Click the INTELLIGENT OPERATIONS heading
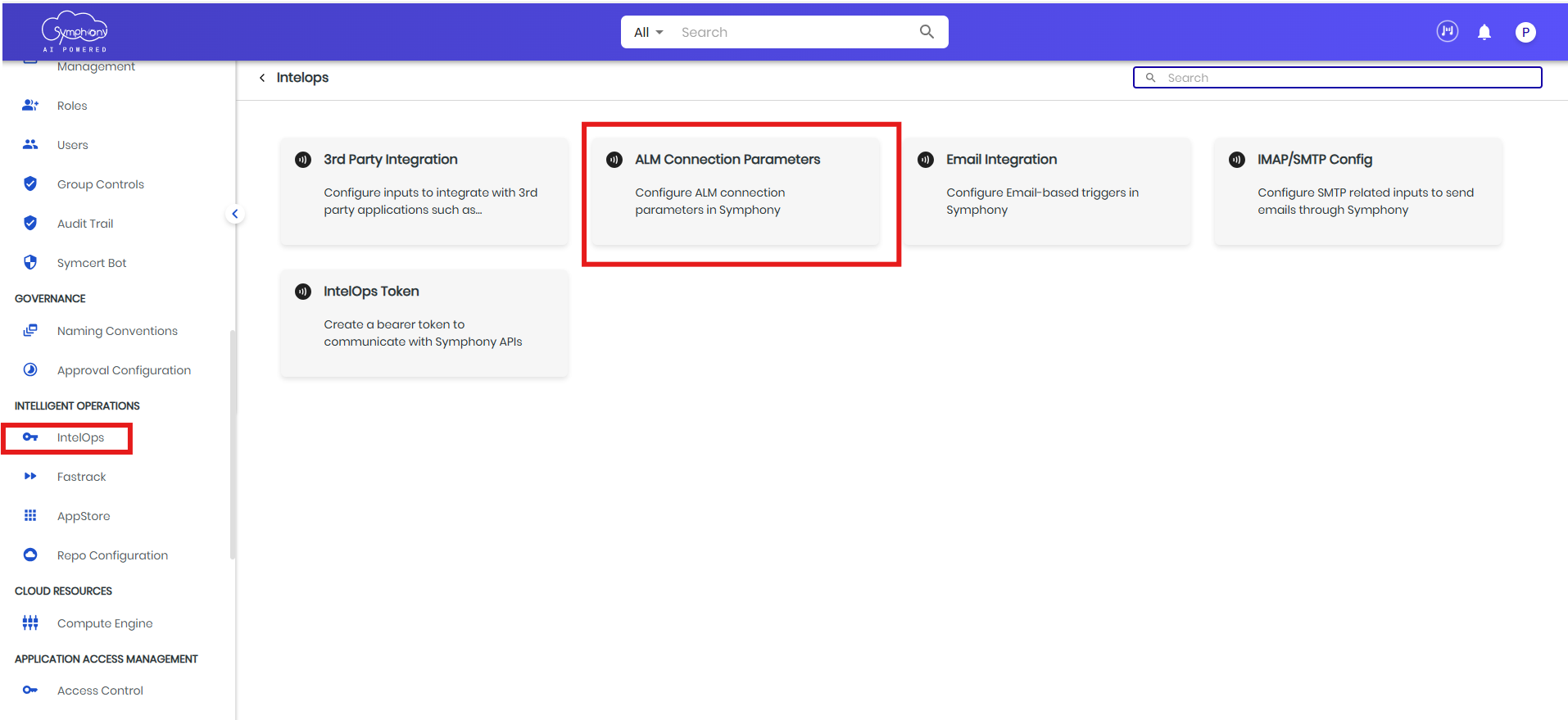 (x=77, y=405)
